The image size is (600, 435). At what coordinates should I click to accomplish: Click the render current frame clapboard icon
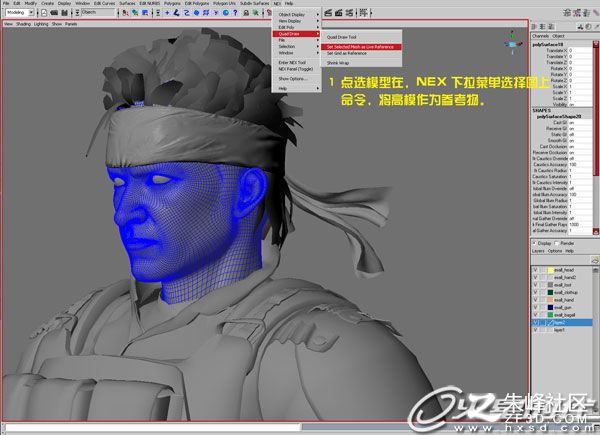coord(328,13)
